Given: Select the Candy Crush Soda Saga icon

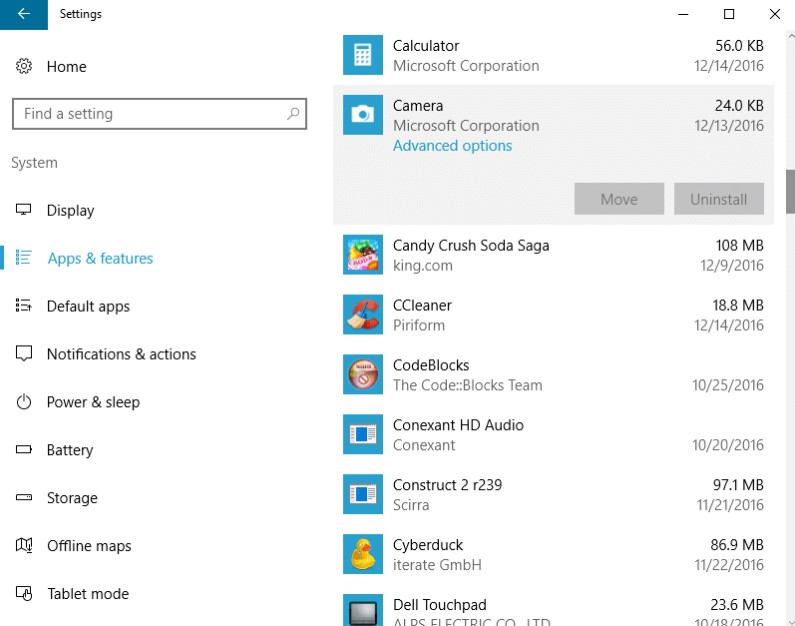Looking at the screenshot, I should click(362, 255).
